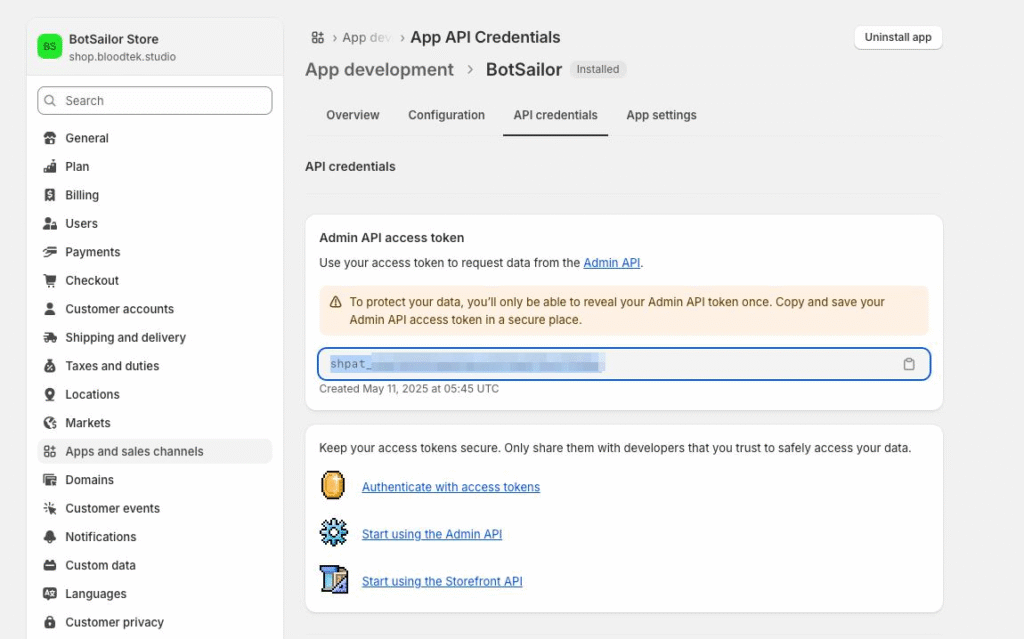The height and width of the screenshot is (639, 1024).
Task: Copy the Admin API token via clipboard icon
Action: 908,364
